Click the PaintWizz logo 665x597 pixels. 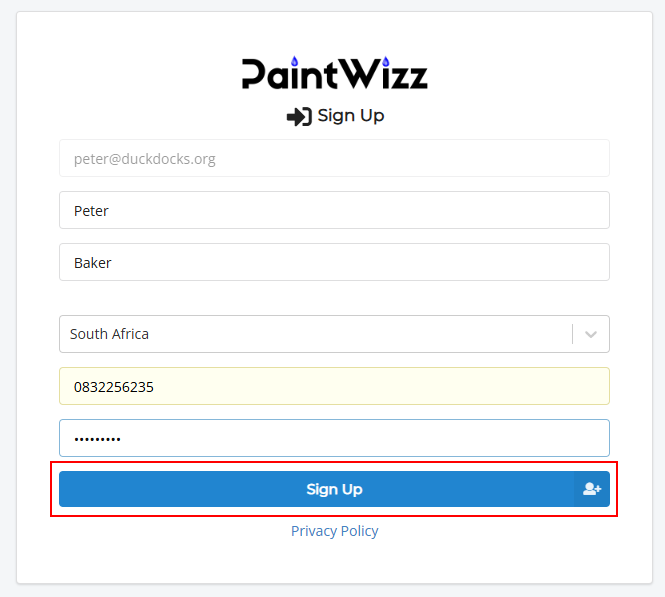click(335, 73)
